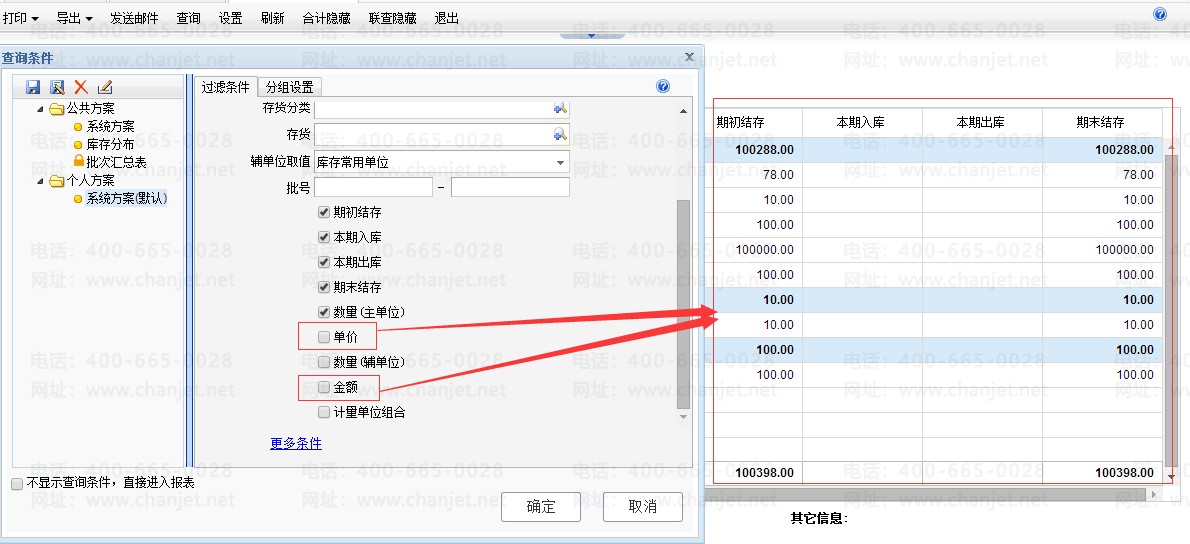Open 设置 from the toolbar
This screenshot has height=544, width=1190.
pos(230,18)
